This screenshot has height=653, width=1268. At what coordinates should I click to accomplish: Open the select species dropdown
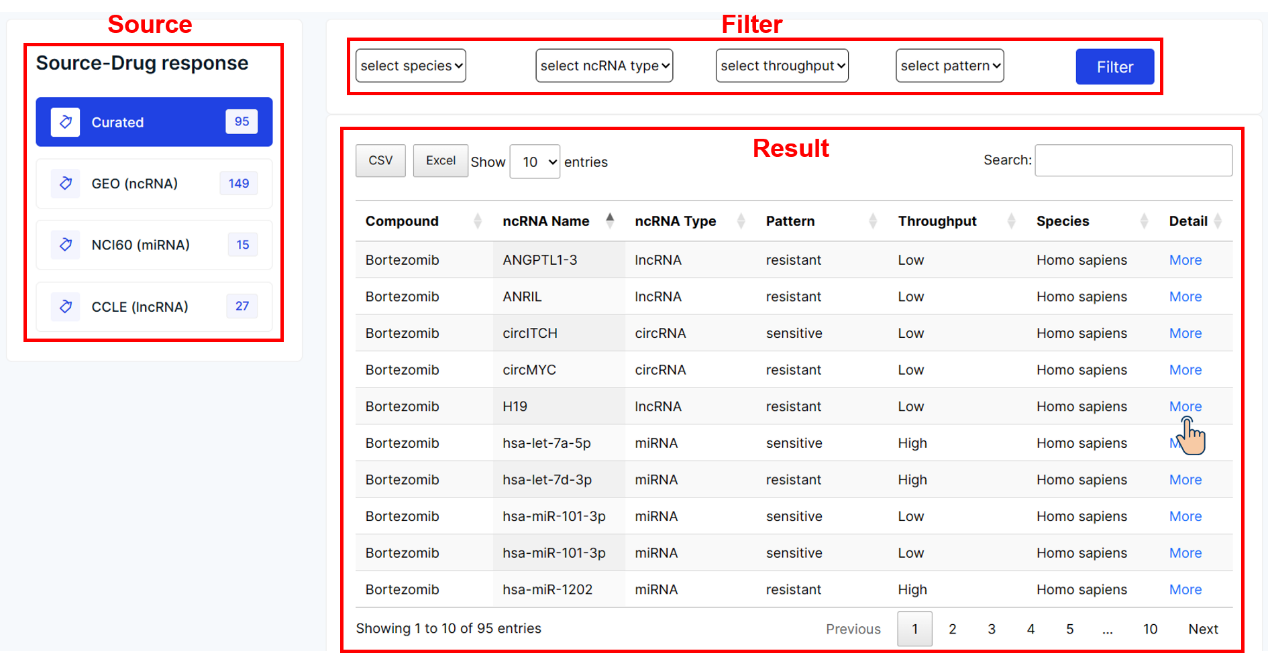coord(411,66)
